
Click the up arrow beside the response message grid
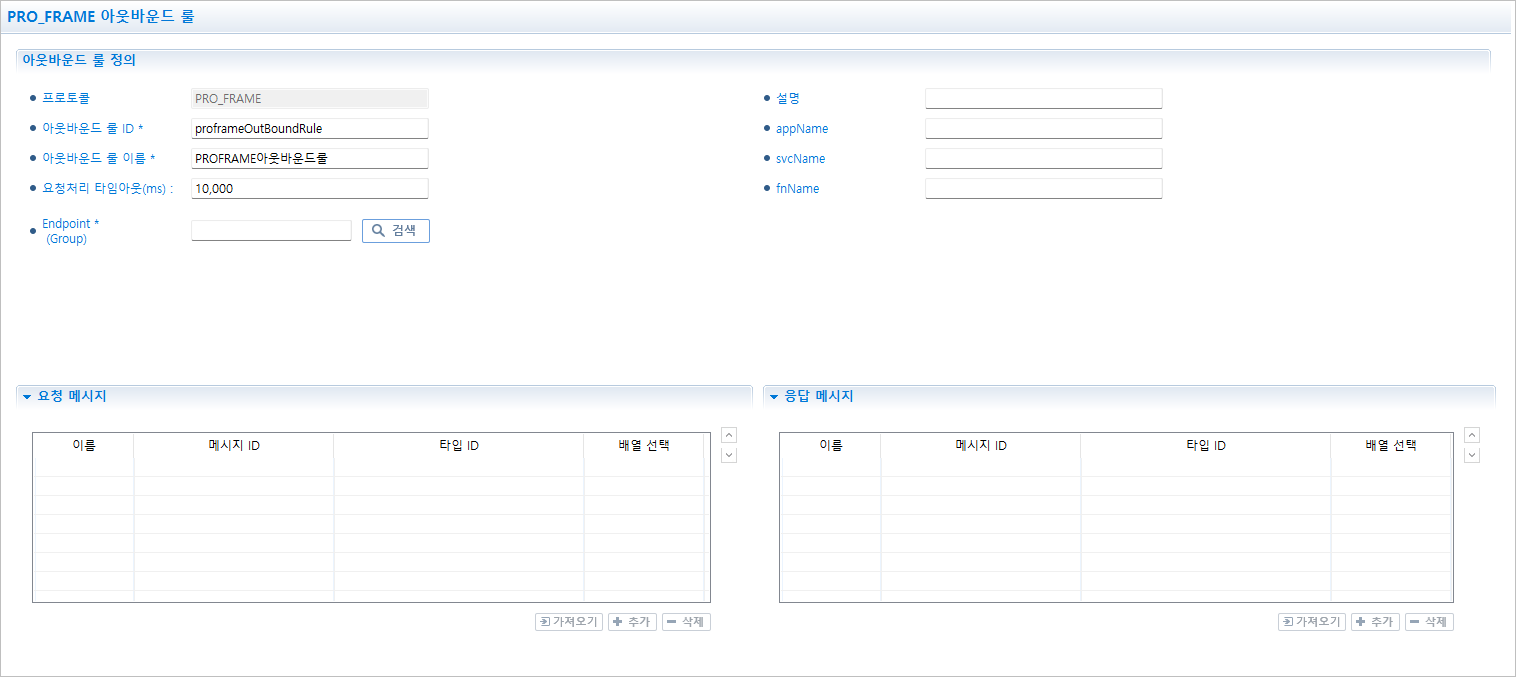point(1471,434)
